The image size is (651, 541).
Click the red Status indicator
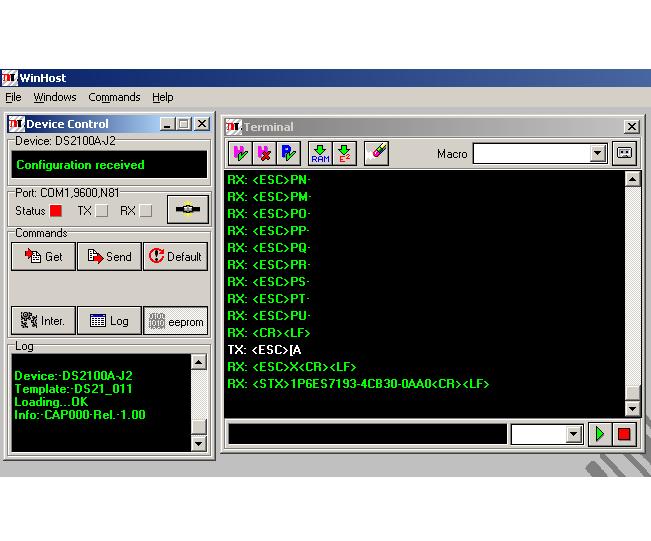point(56,211)
